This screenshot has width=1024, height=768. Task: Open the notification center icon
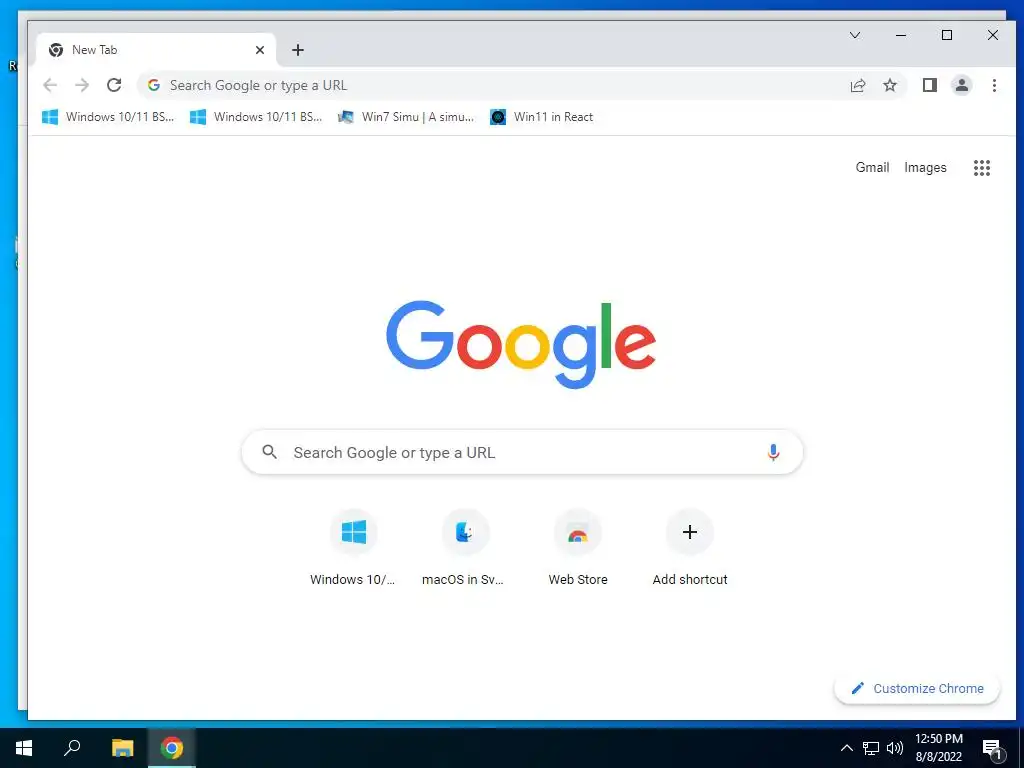(992, 750)
